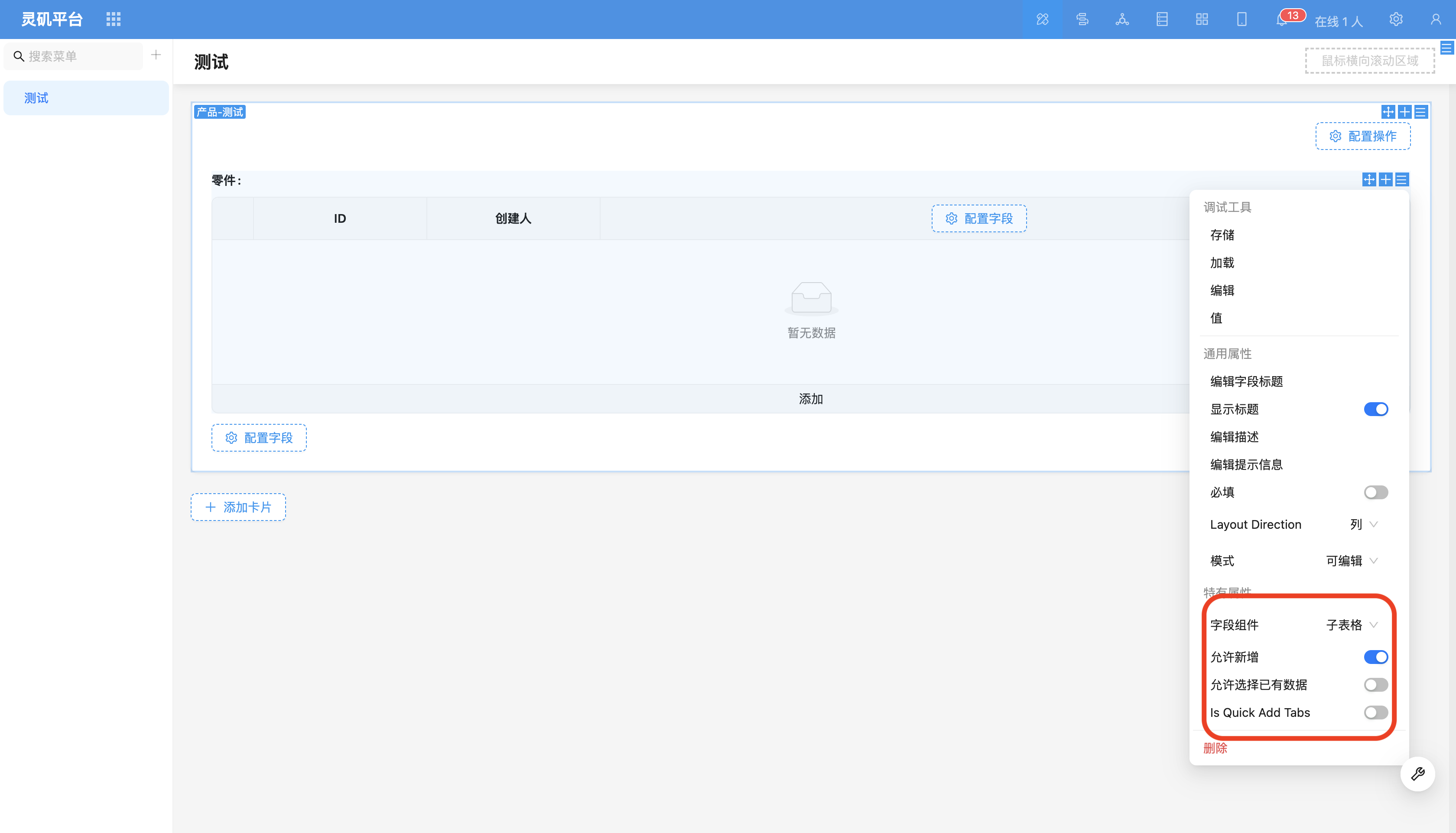Open the user profile icon
1456x833 pixels.
coord(1436,20)
